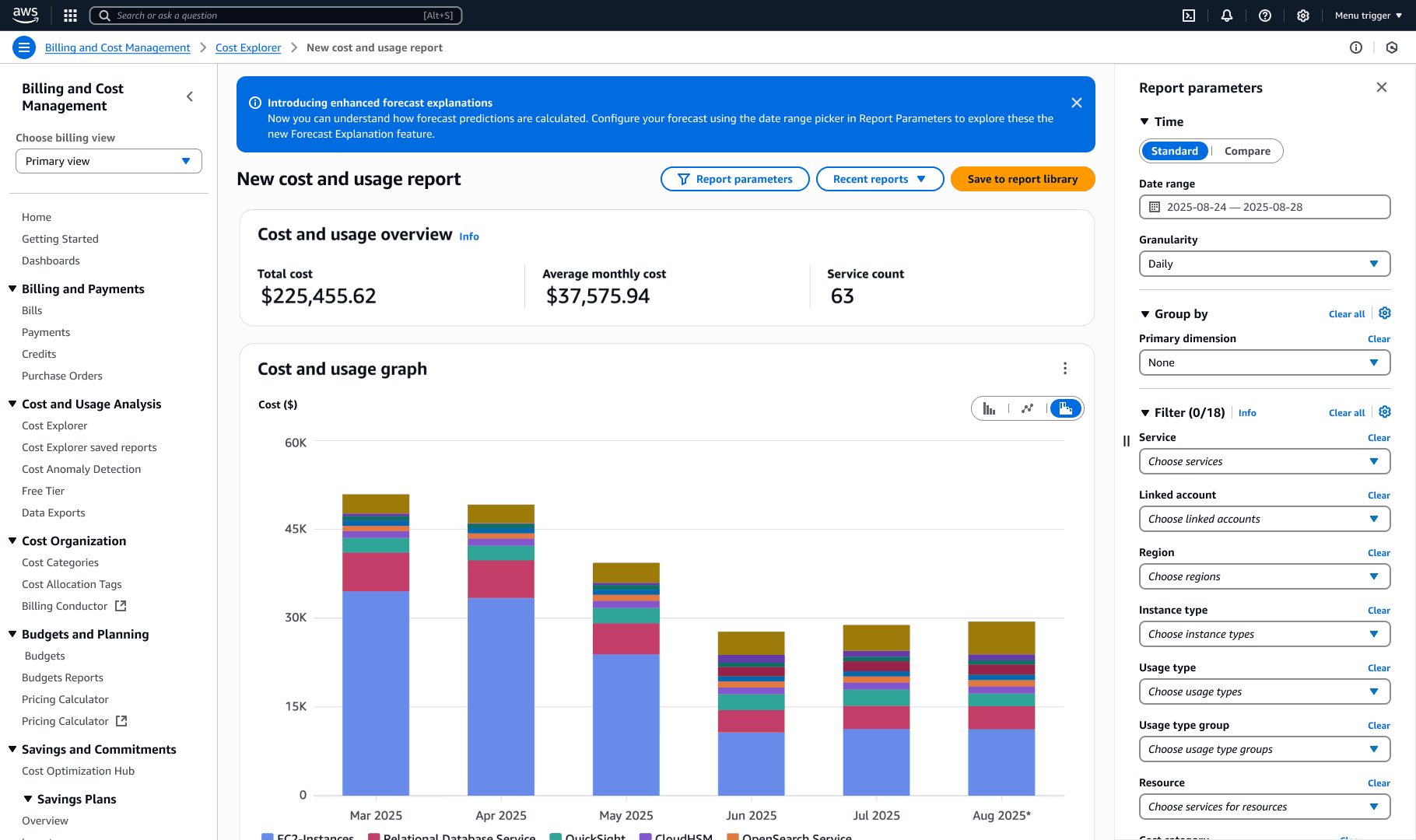
Task: Click the help question mark icon
Action: [x=1265, y=16]
